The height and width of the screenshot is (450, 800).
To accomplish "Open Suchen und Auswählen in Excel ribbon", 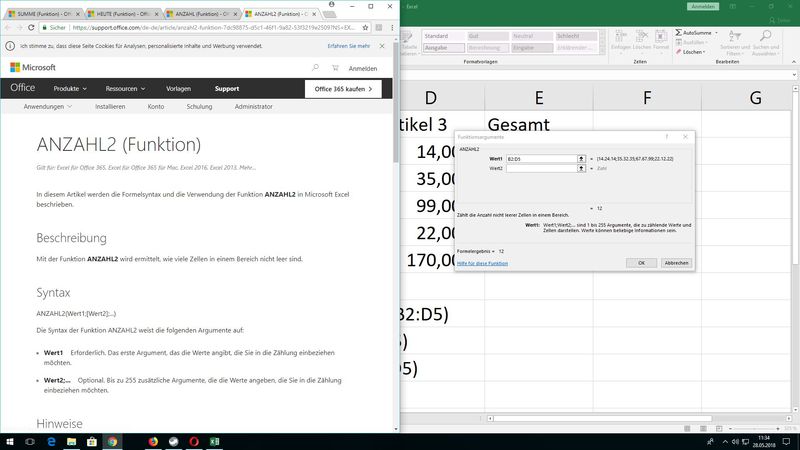I will [765, 42].
